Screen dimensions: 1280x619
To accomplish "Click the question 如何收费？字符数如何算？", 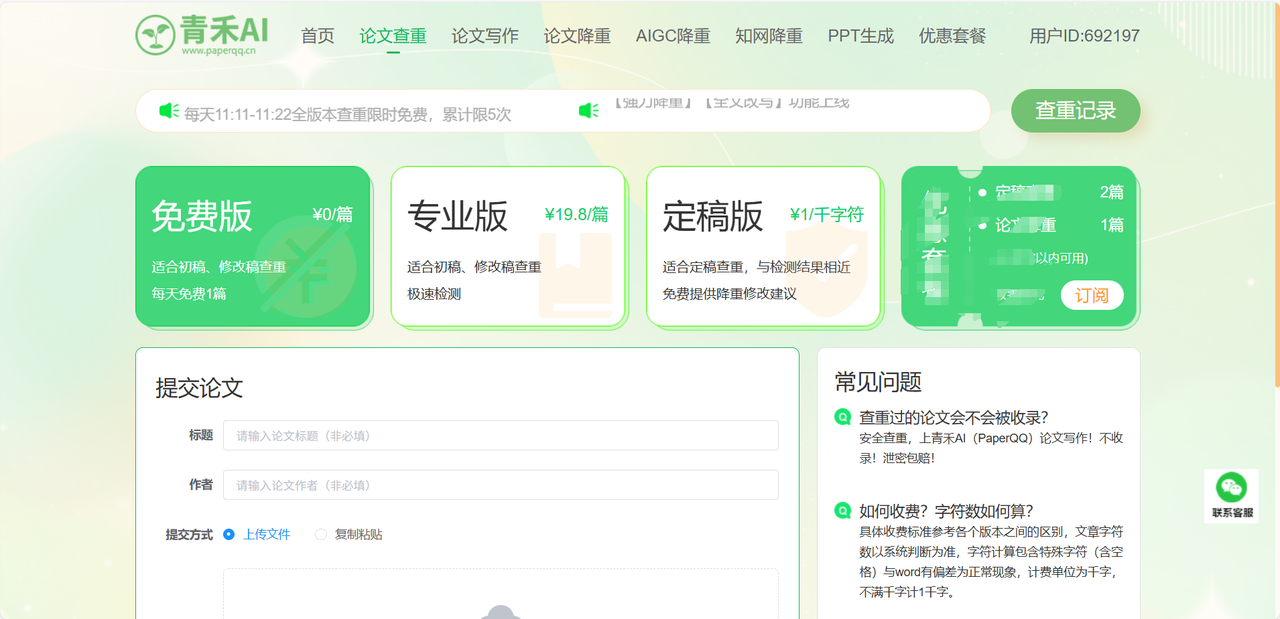I will point(946,510).
